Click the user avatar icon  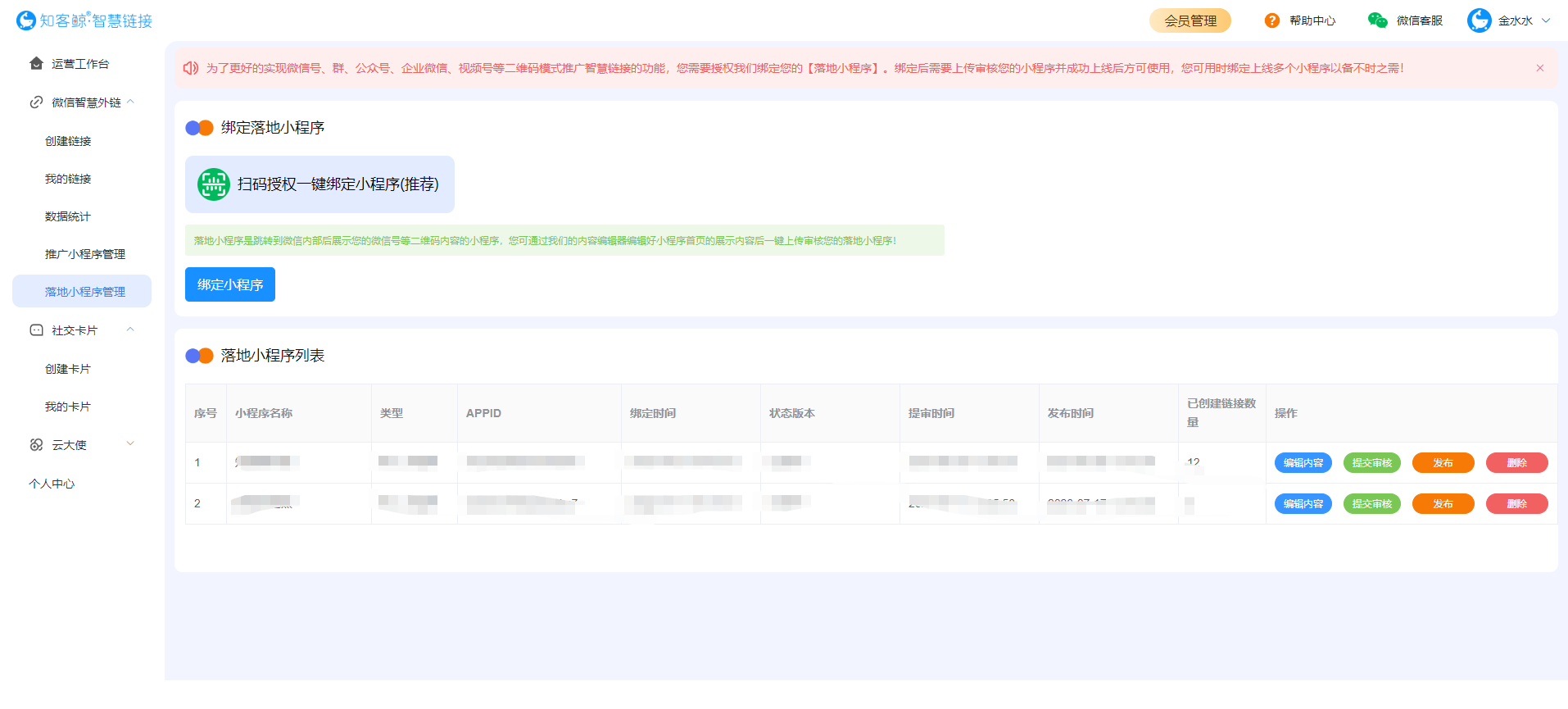(x=1479, y=20)
